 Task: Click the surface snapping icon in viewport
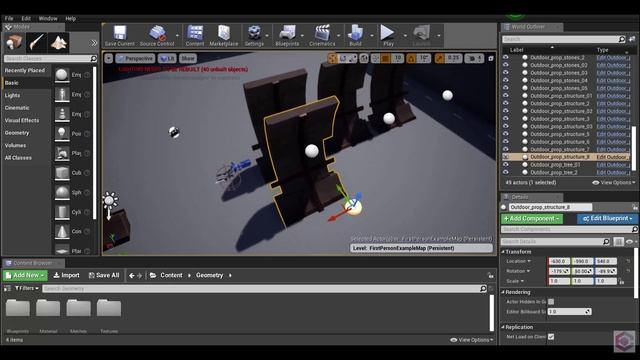click(376, 59)
